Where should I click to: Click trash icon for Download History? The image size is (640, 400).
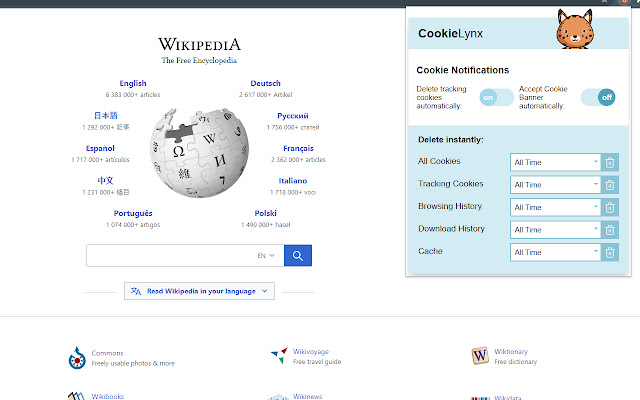point(610,230)
